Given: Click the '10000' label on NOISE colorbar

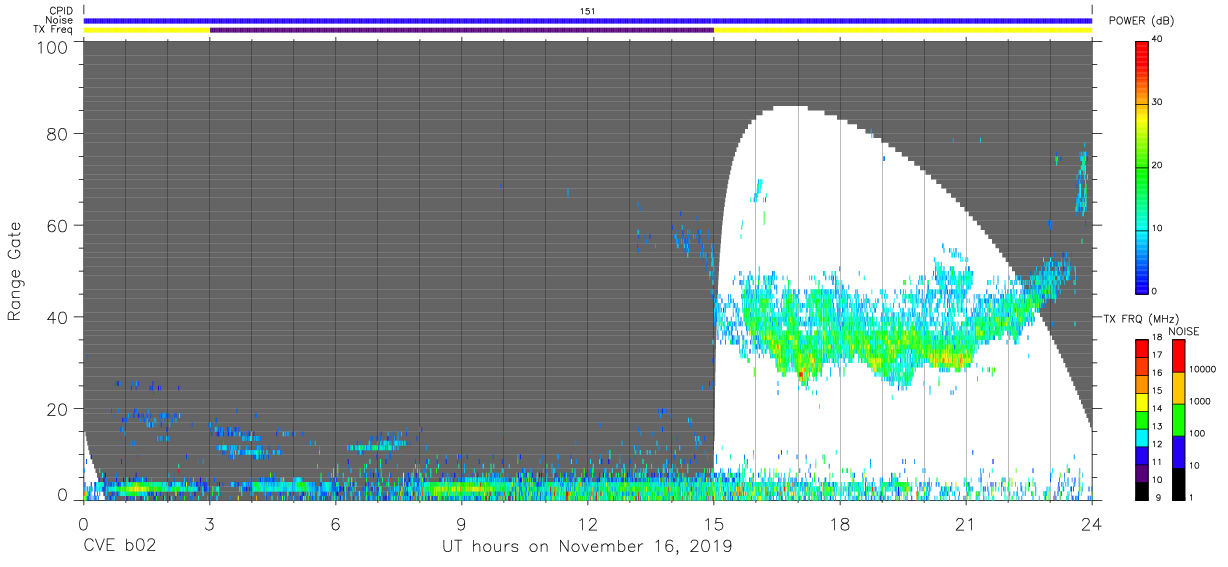Looking at the screenshot, I should [x=1200, y=369].
